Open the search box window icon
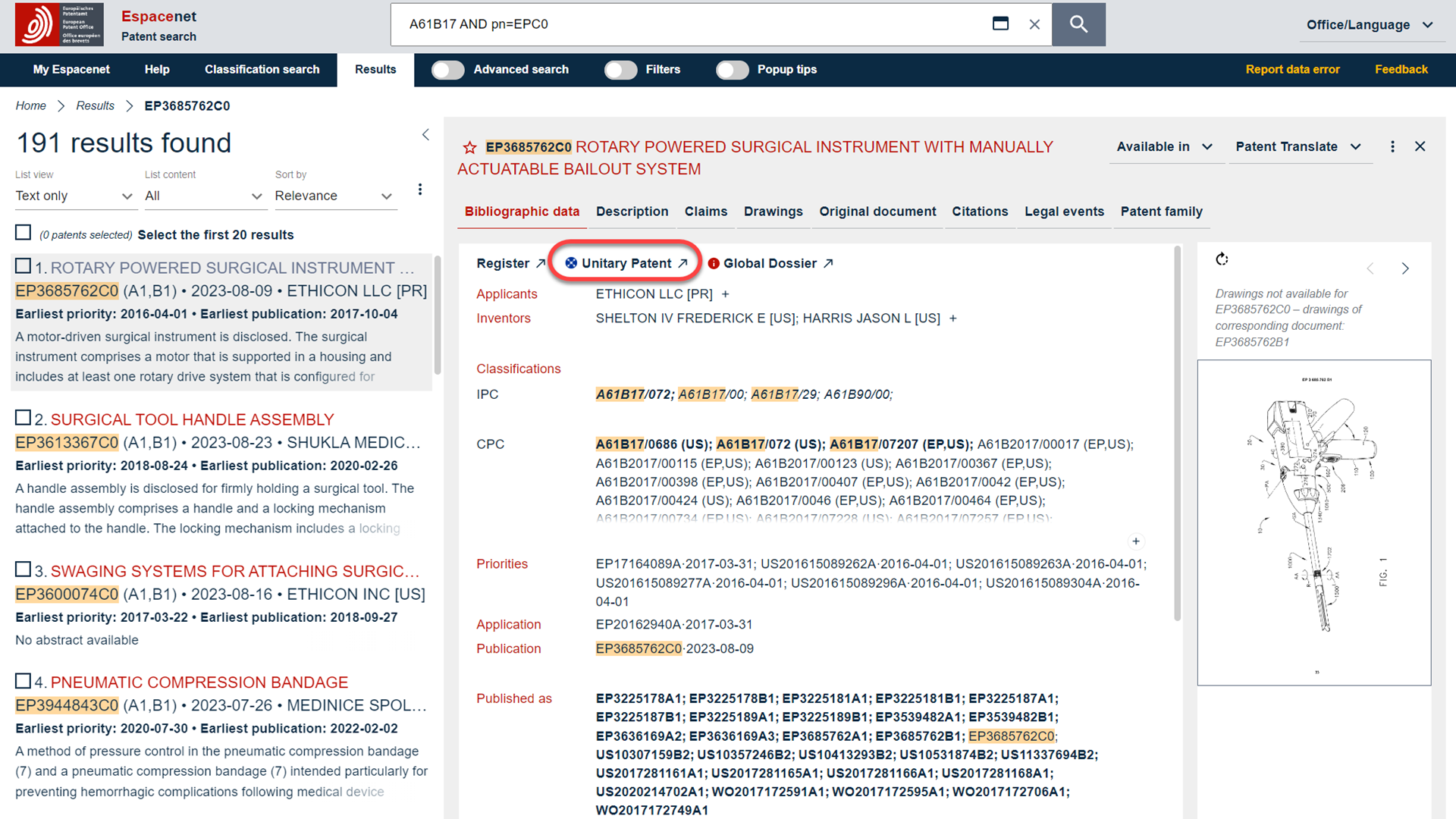This screenshot has height=819, width=1456. [1000, 24]
